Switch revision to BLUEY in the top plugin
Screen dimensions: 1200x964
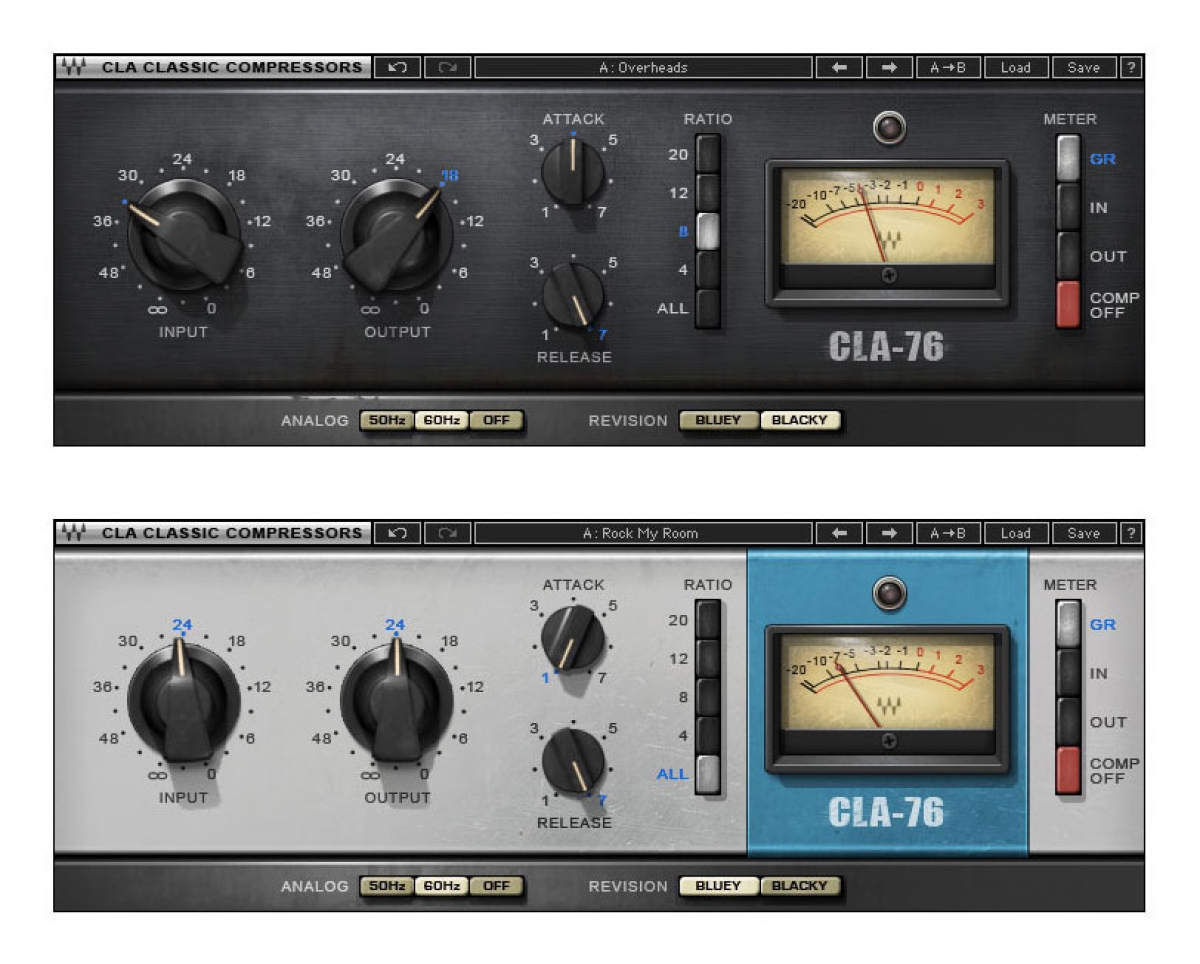719,421
